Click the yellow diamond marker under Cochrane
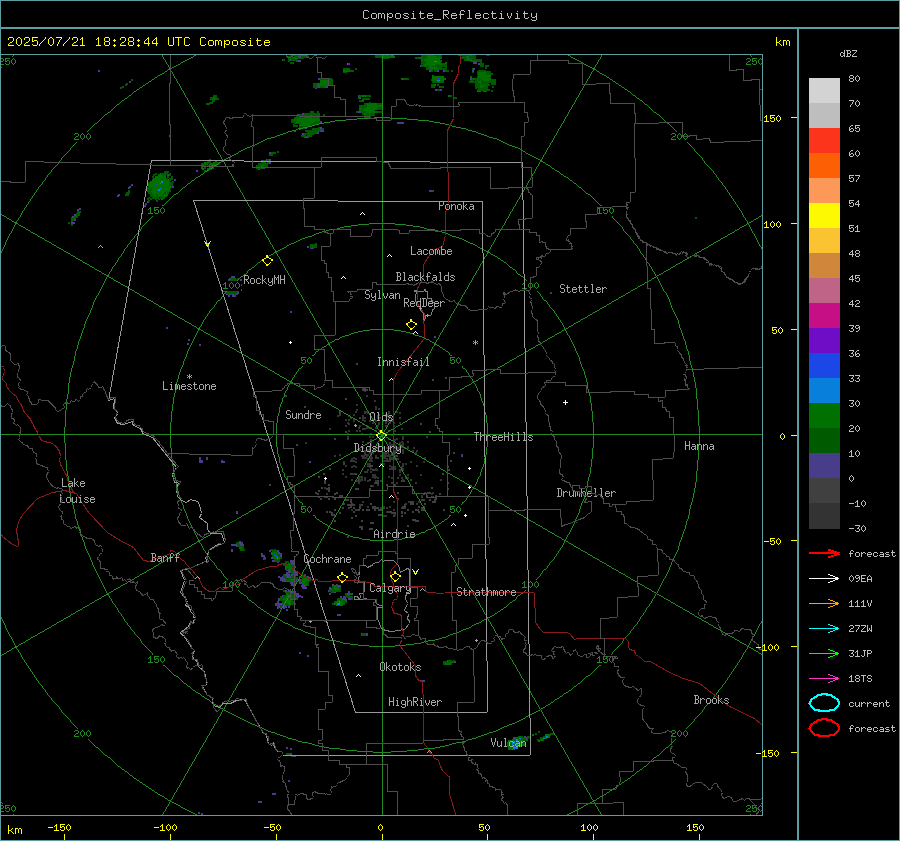Screen dimensions: 900x841 click(x=342, y=577)
